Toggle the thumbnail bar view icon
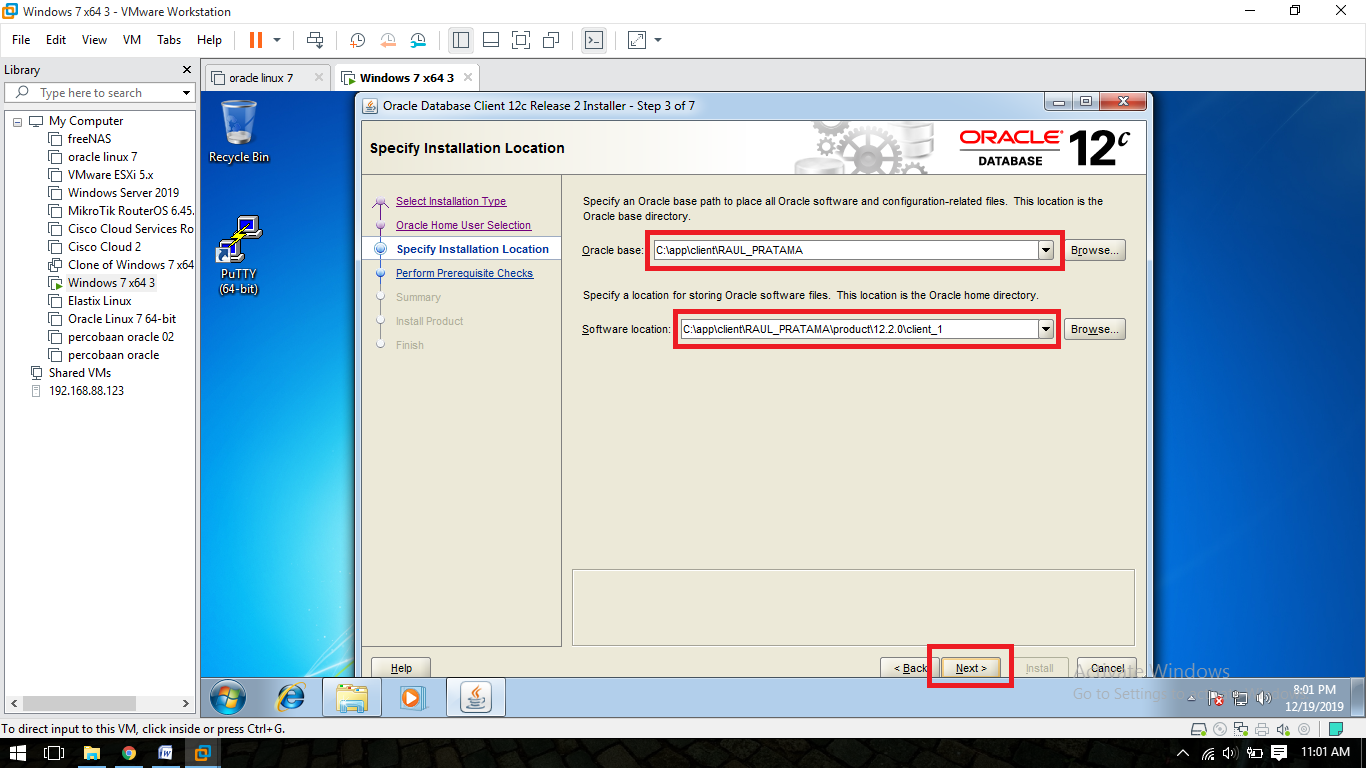The height and width of the screenshot is (768, 1366). (x=491, y=40)
